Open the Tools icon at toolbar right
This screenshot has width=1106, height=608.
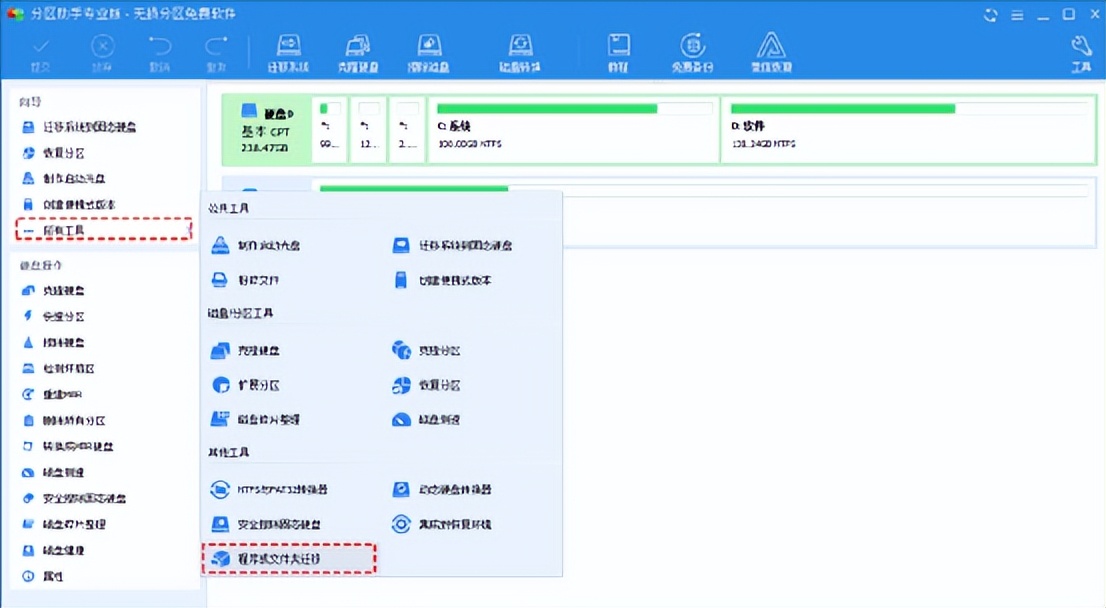tap(1082, 51)
